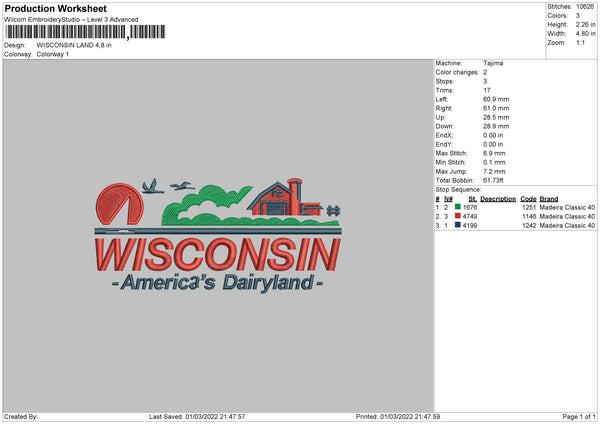Select stitch count '4749' in stop sequence

click(x=470, y=217)
